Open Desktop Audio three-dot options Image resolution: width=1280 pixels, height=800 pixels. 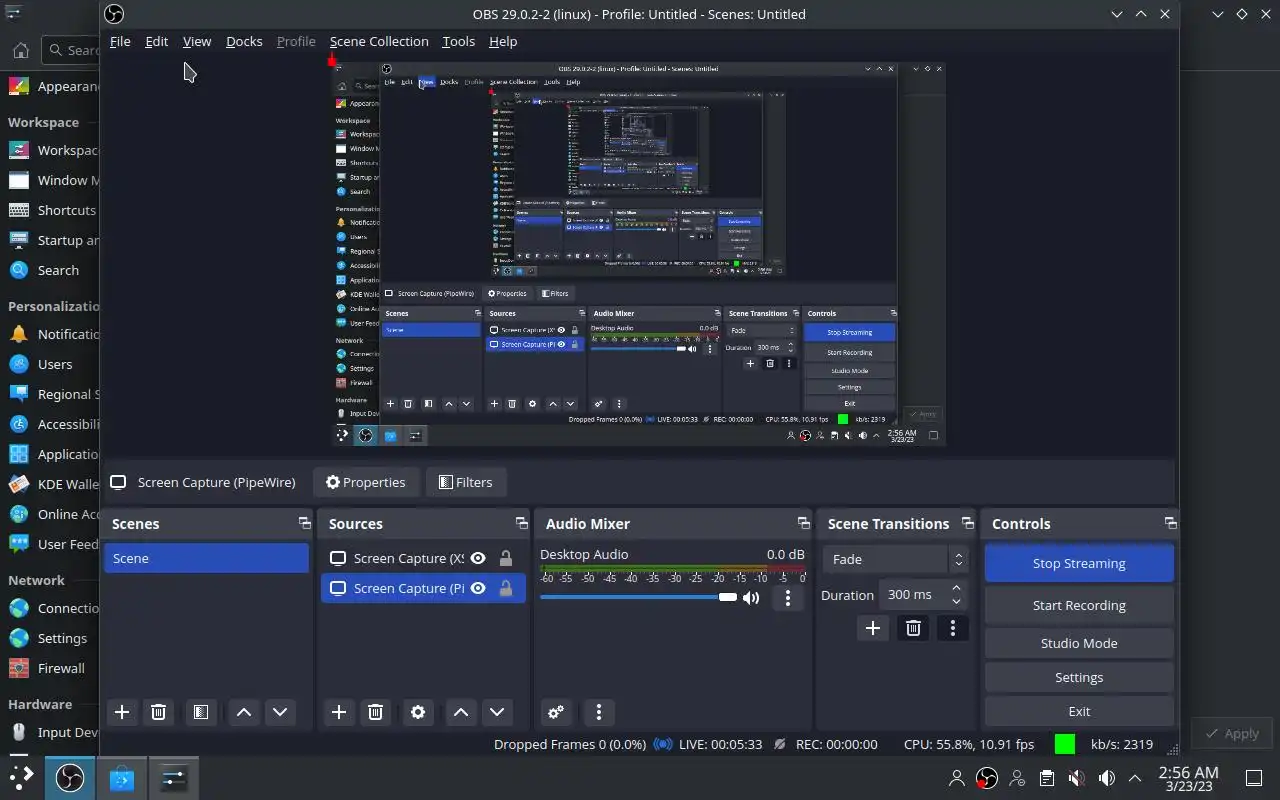tap(788, 598)
